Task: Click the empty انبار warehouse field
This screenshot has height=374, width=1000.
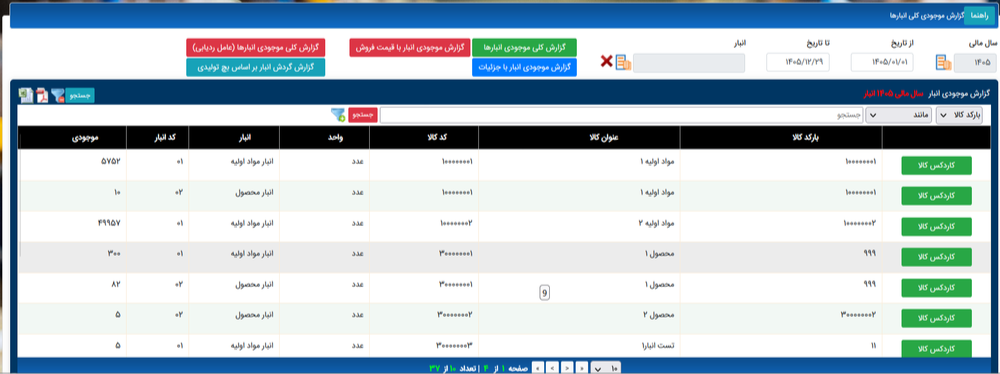Action: [x=689, y=63]
